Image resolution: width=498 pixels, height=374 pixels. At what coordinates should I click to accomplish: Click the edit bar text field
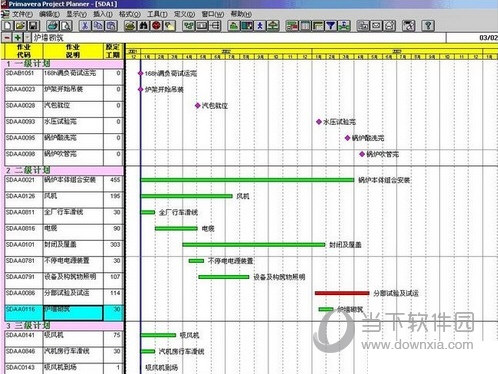pos(239,38)
